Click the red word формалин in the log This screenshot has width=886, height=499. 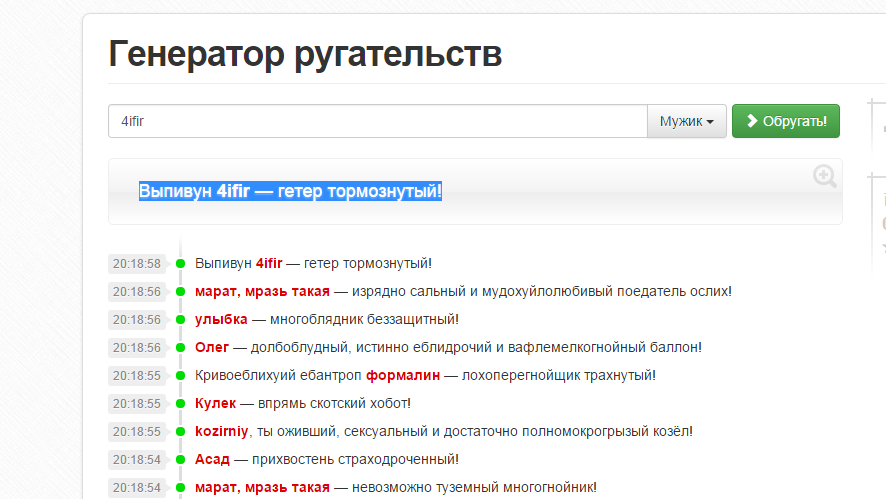click(x=404, y=375)
